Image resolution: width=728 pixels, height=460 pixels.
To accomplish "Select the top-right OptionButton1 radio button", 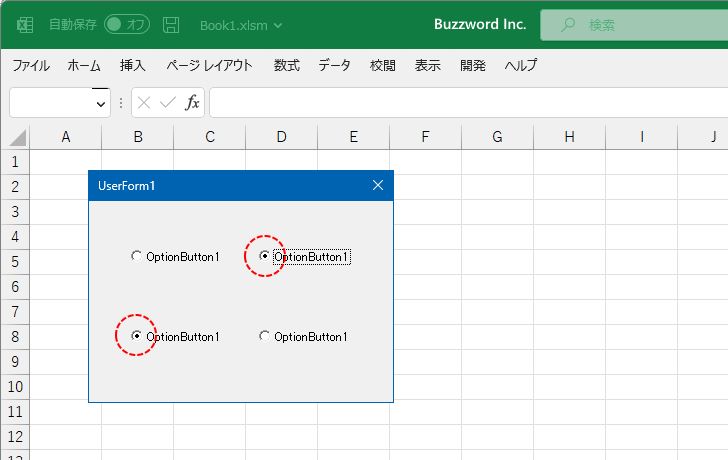I will pyautogui.click(x=264, y=256).
